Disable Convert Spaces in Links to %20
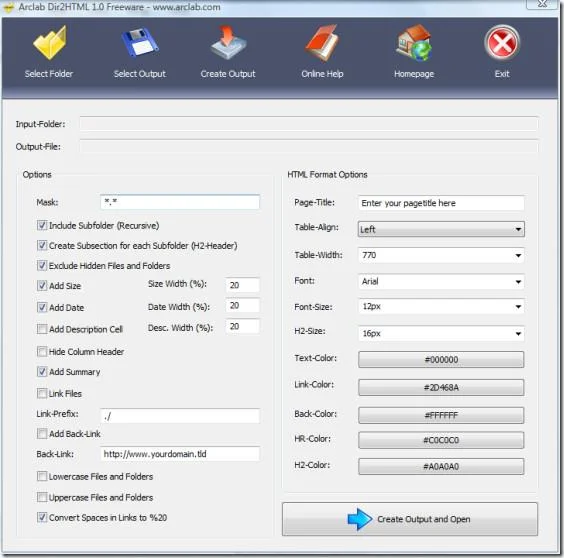564x558 pixels. coord(42,517)
